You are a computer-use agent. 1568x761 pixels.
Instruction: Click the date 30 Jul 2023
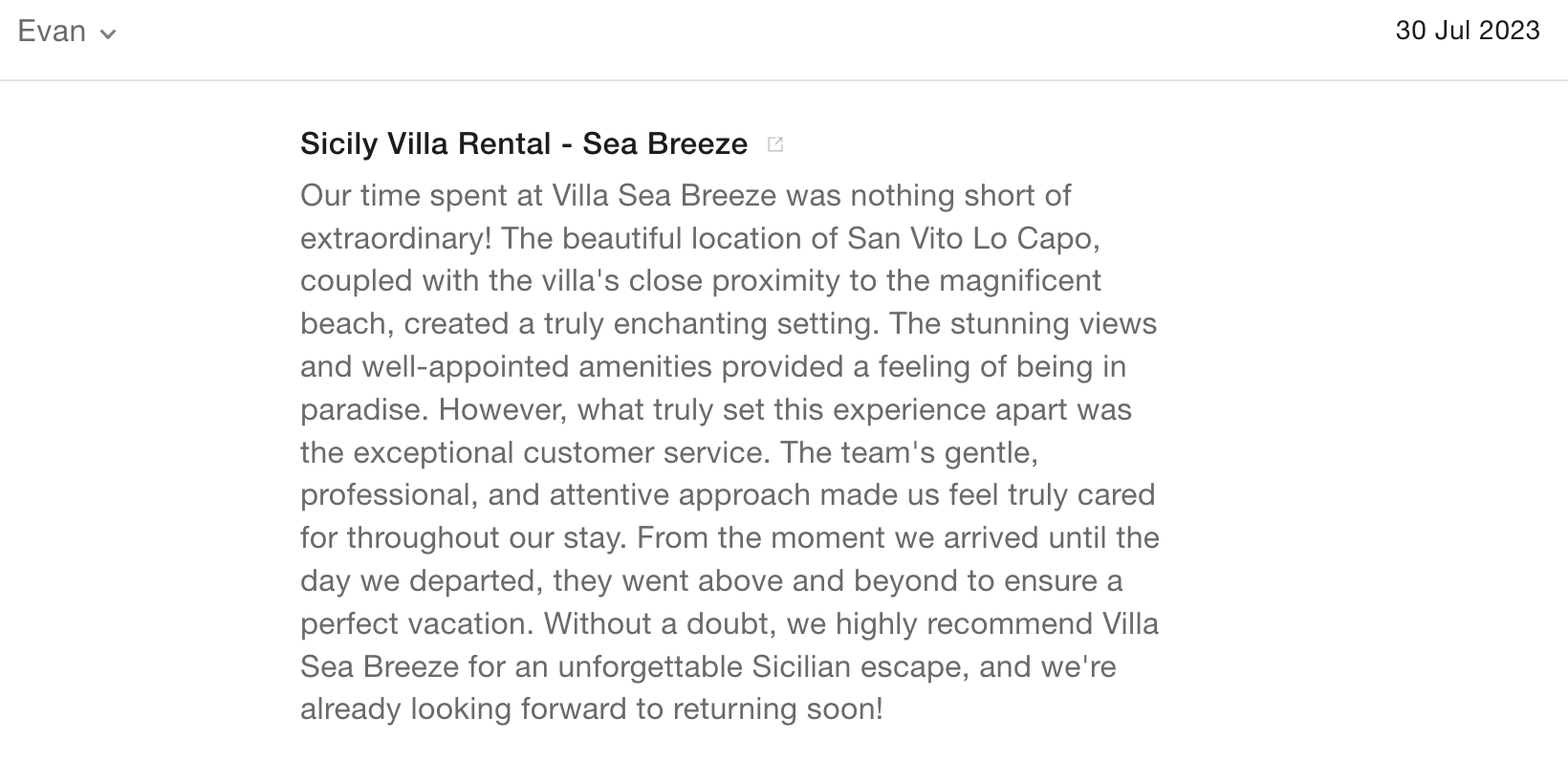(x=1467, y=31)
